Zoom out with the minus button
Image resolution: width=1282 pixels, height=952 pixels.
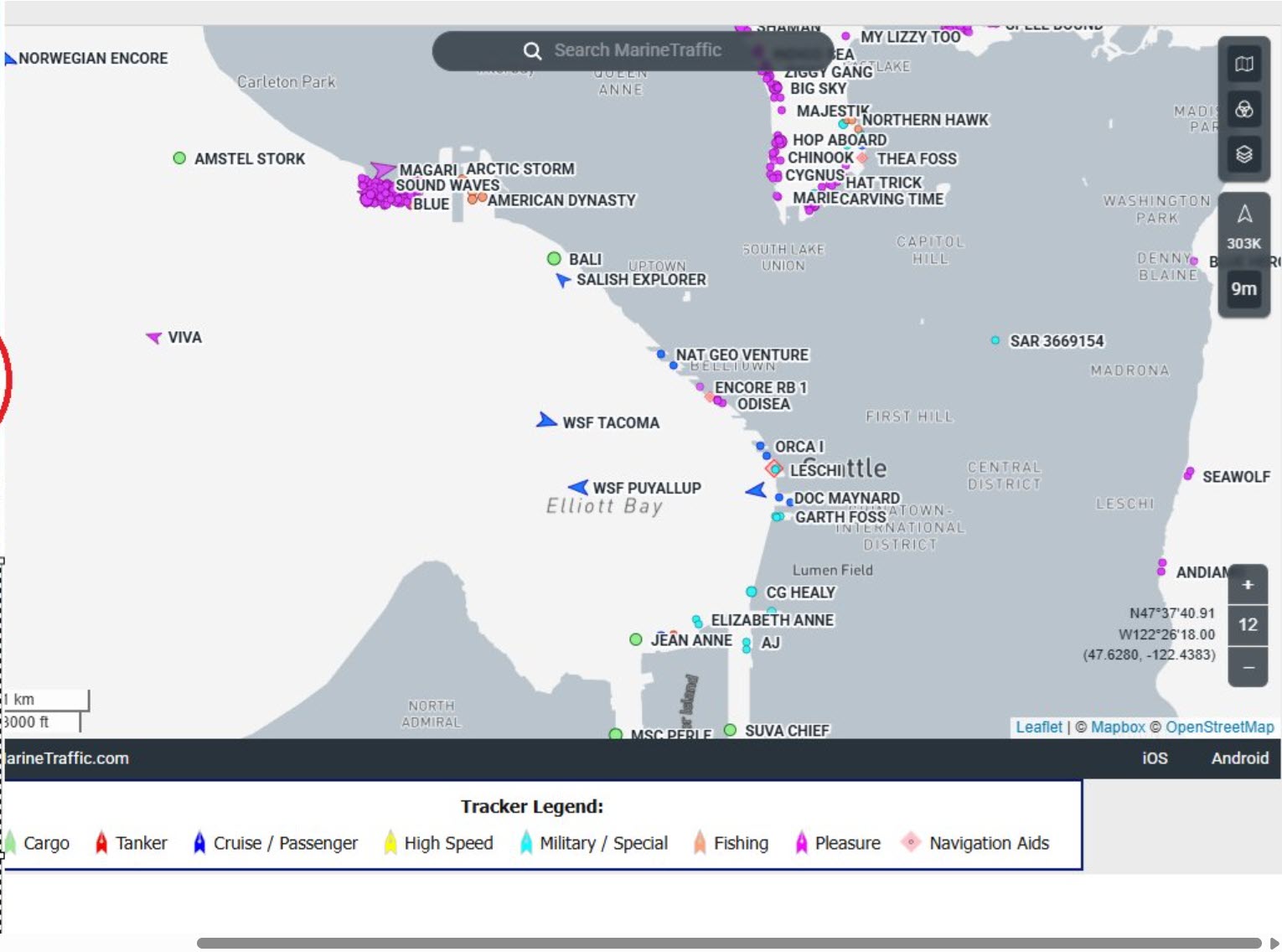[1248, 667]
